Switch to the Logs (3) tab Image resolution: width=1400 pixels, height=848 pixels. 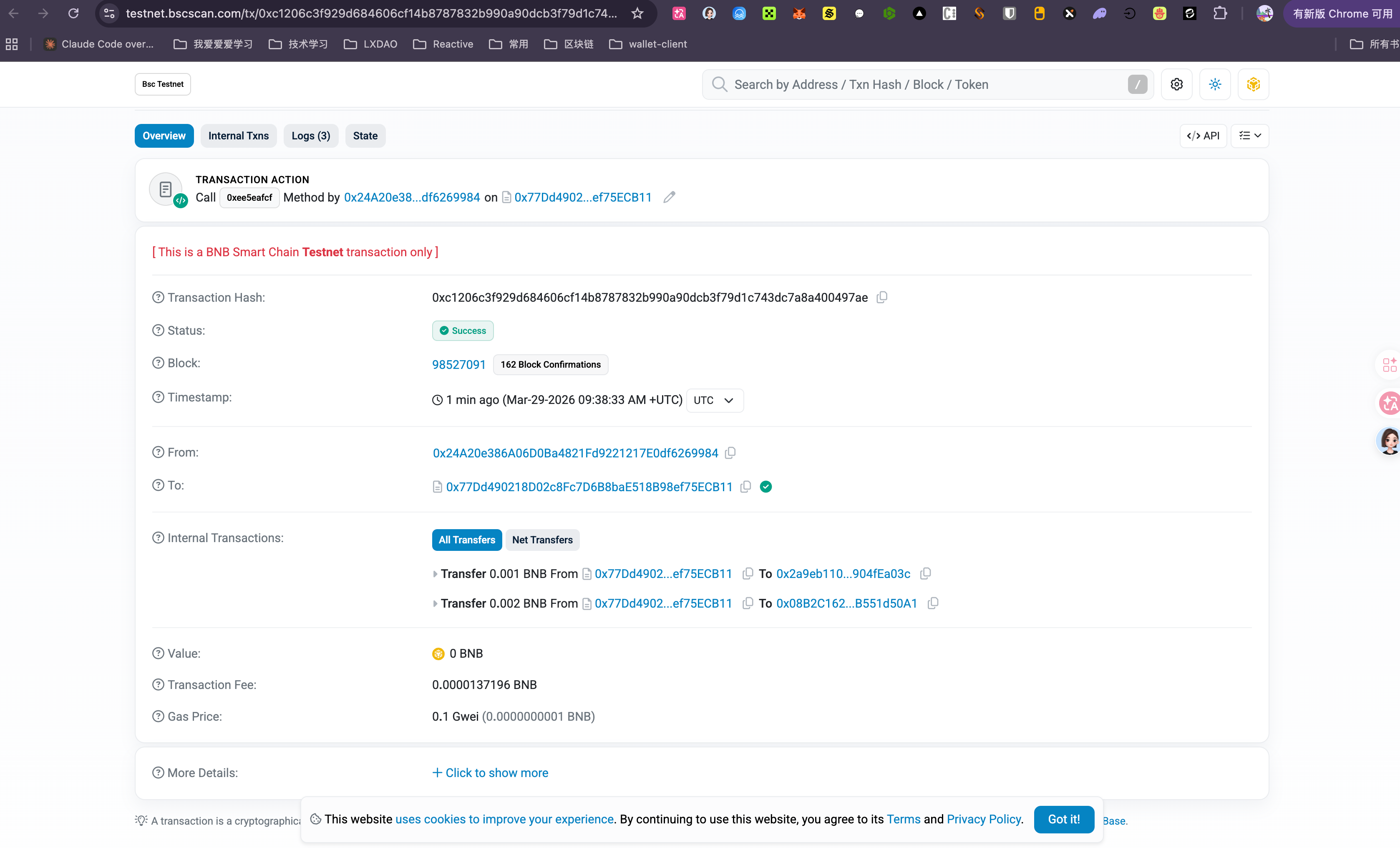(310, 135)
